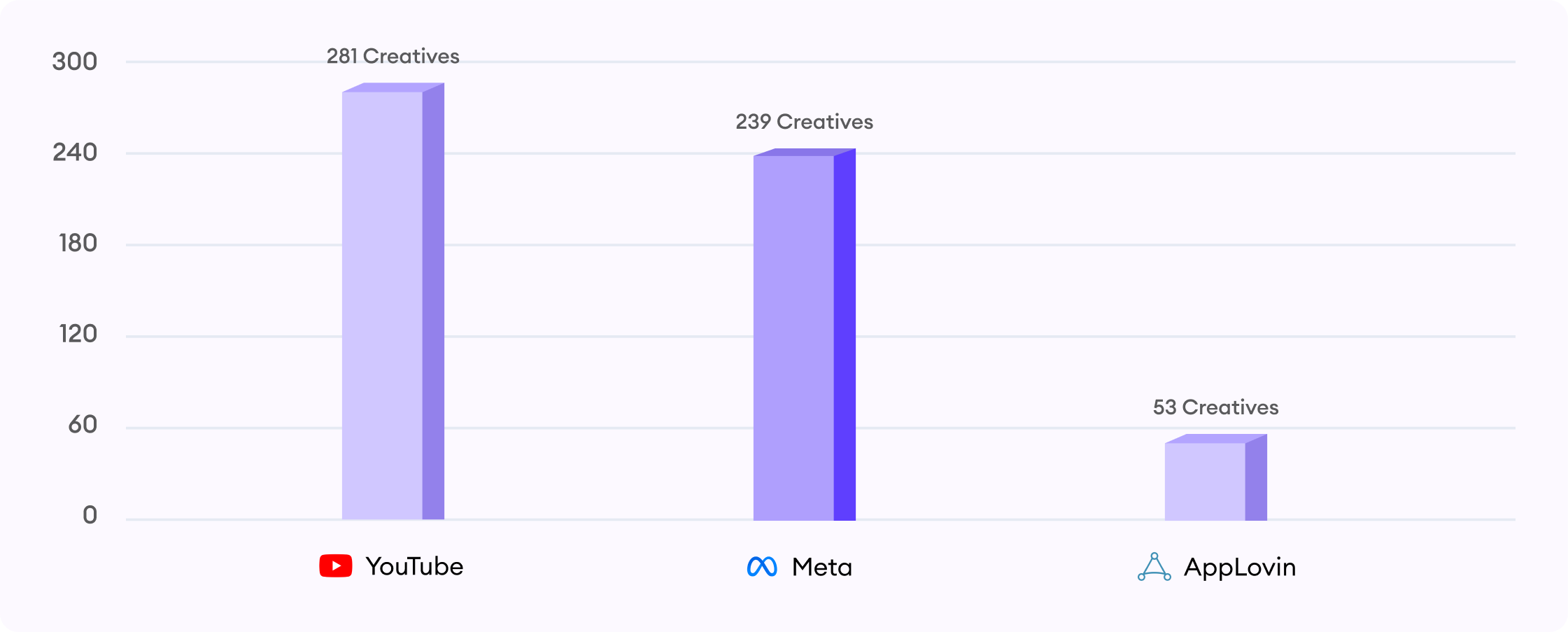
Task: Click the top face of YouTube bar
Action: pyautogui.click(x=393, y=87)
